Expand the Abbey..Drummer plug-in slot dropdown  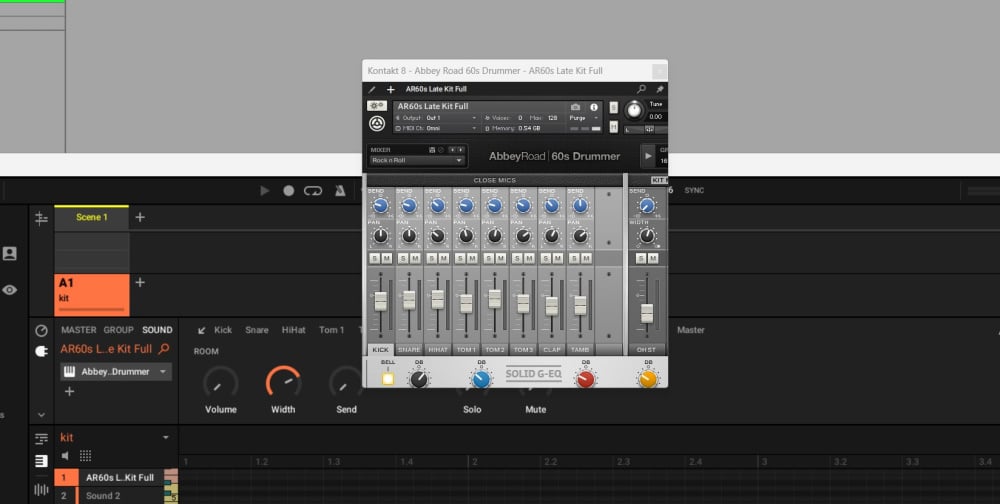click(x=164, y=372)
